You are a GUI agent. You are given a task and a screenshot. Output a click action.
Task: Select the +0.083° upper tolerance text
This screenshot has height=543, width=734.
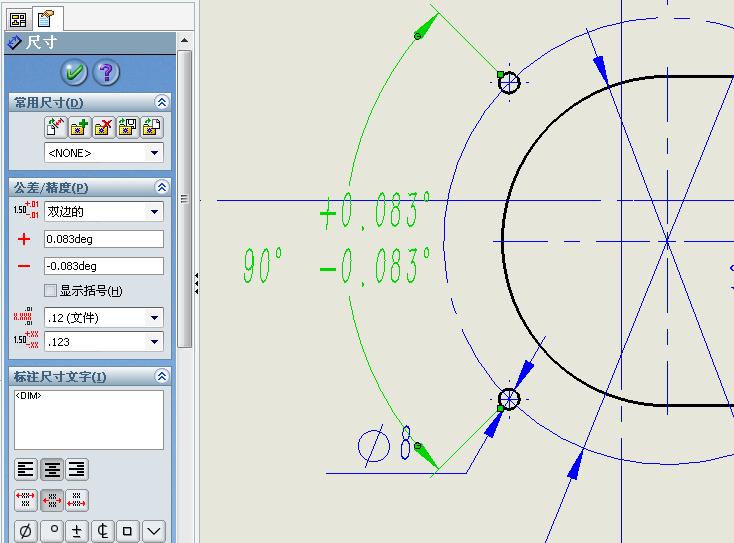(374, 212)
